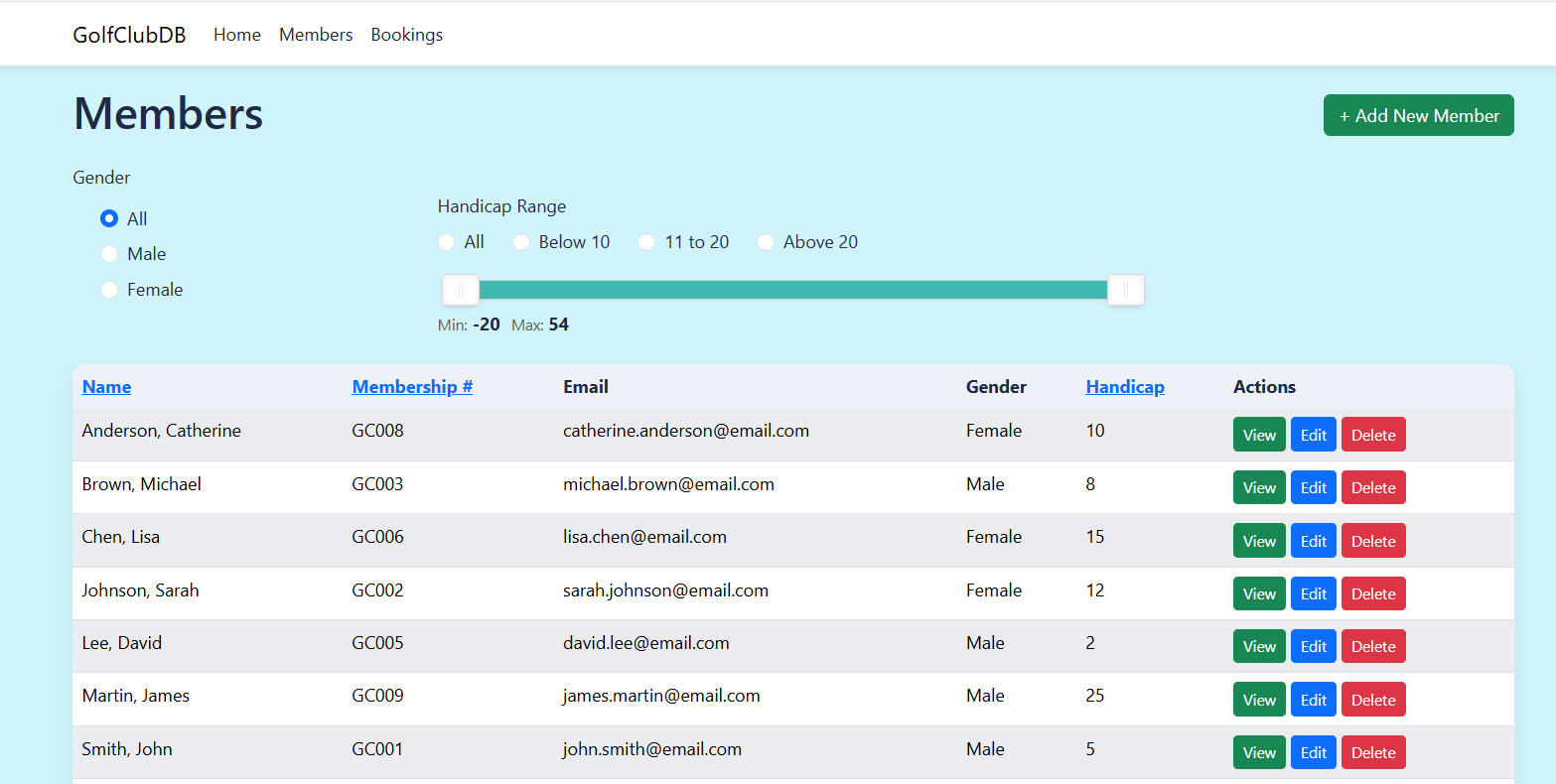Delete David Lee's member record
The height and width of the screenshot is (784, 1556).
click(x=1373, y=646)
